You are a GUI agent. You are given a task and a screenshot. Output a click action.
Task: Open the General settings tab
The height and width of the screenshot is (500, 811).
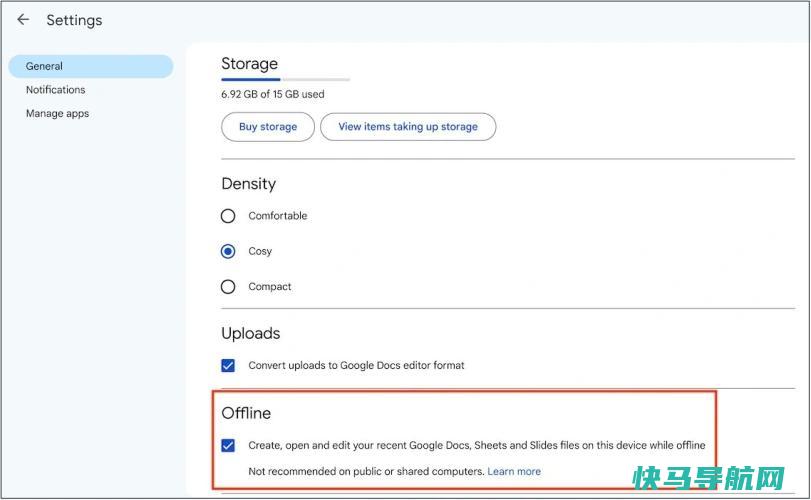point(91,66)
